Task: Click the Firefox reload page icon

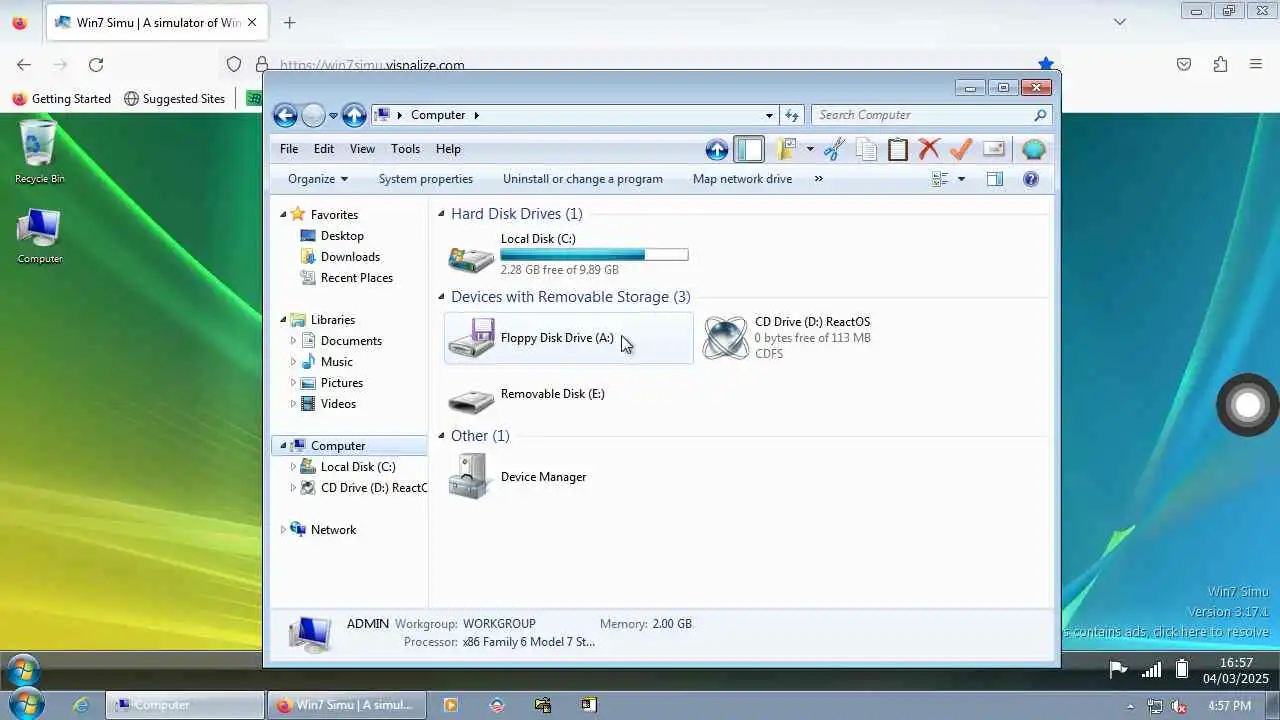Action: pyautogui.click(x=96, y=64)
